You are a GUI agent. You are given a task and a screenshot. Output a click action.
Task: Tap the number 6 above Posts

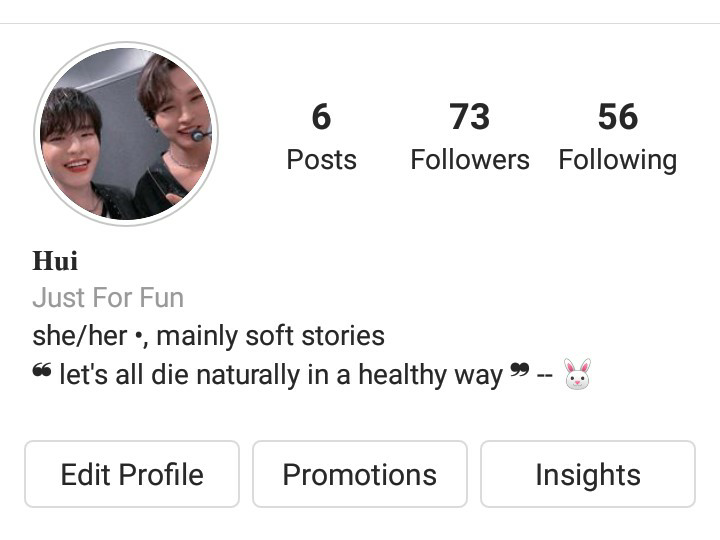pyautogui.click(x=321, y=117)
